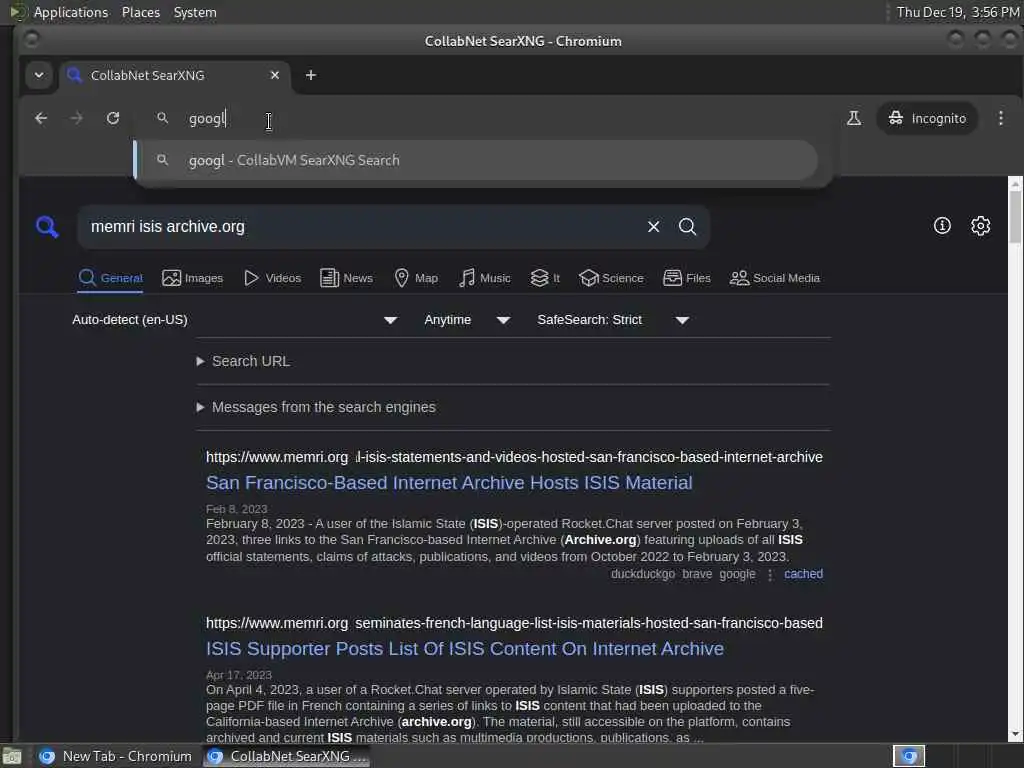Switch to the News category tab
The image size is (1024, 768).
(x=347, y=278)
